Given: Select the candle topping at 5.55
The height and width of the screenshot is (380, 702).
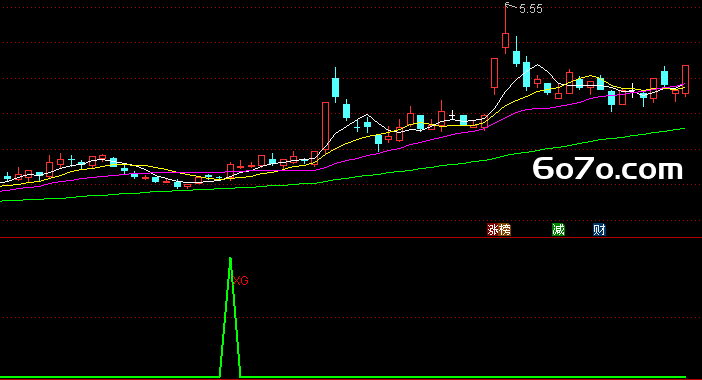Looking at the screenshot, I should (505, 29).
